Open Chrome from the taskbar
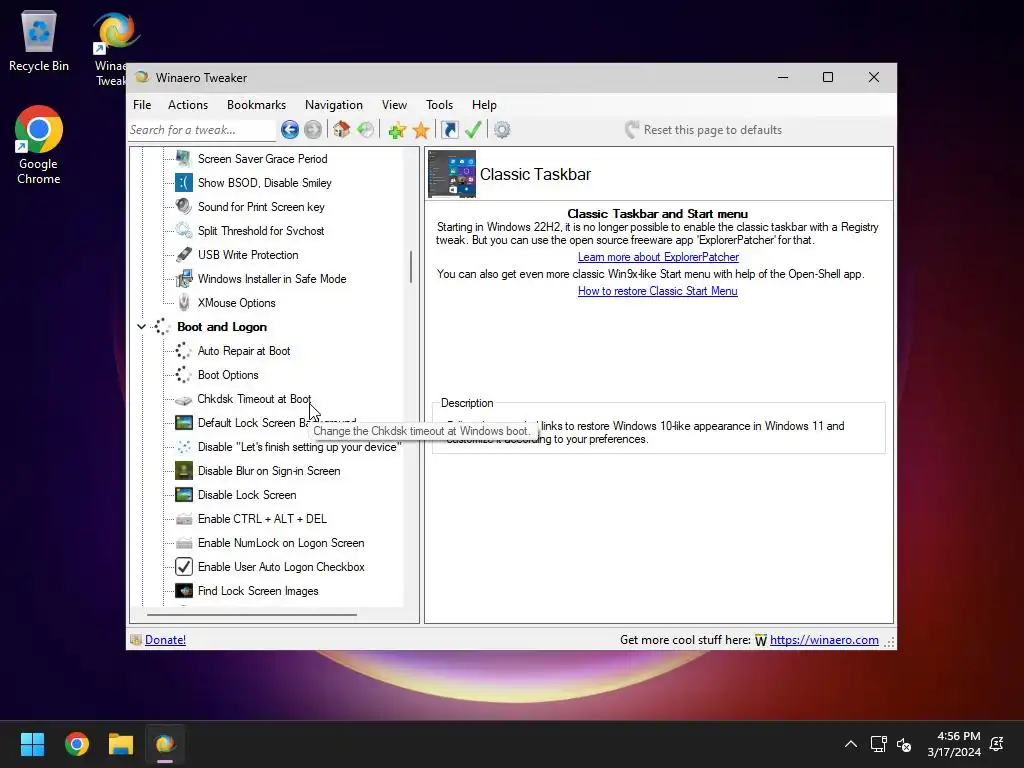The height and width of the screenshot is (768, 1024). [76, 744]
